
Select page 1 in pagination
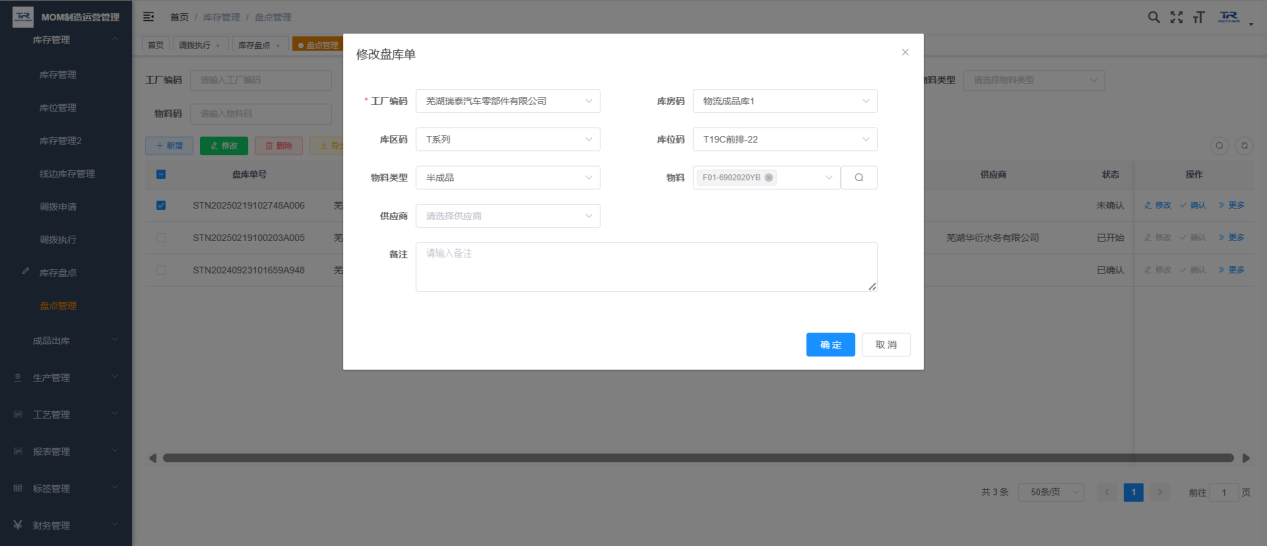[x=1133, y=492]
